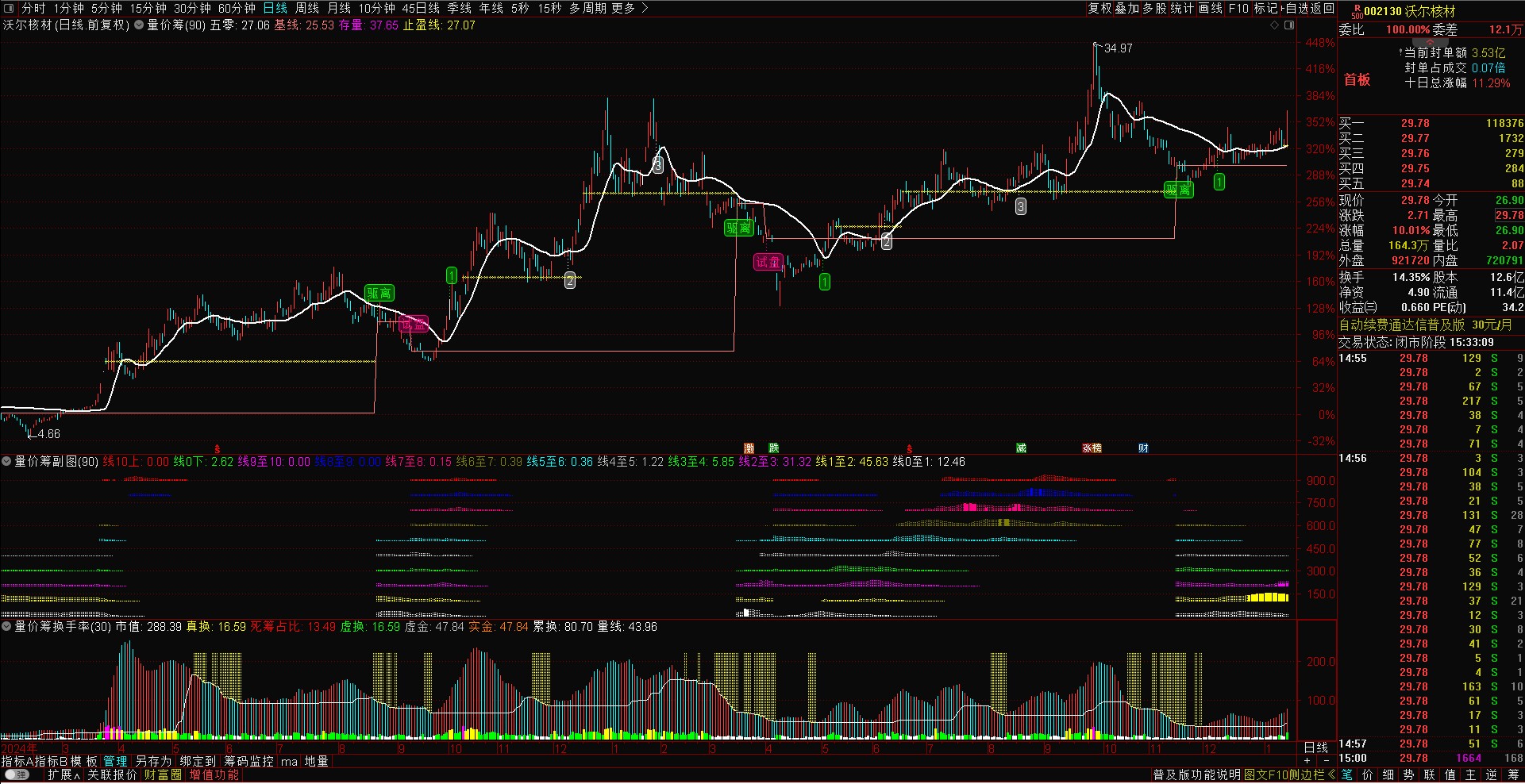Collapse the 图文F10侧边栏 sidebar
Screen dimensions: 1525x784
click(1289, 775)
